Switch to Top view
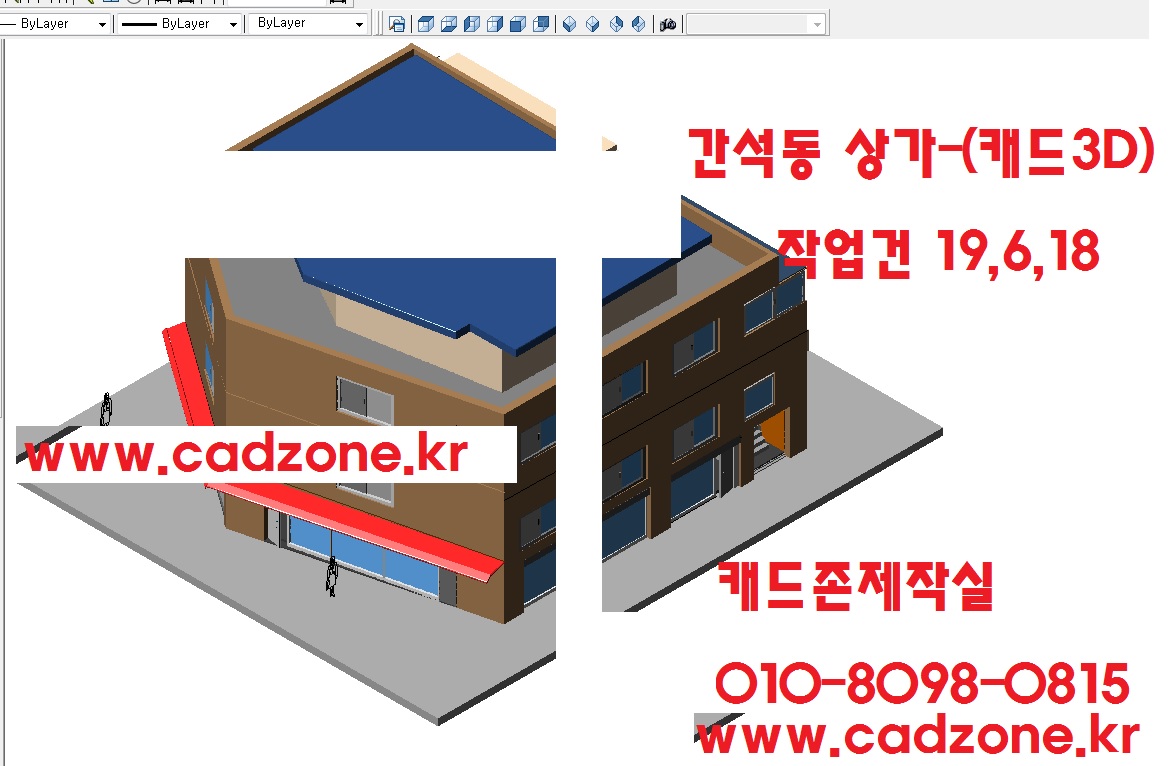Screen dimensions: 1174x766 point(425,24)
